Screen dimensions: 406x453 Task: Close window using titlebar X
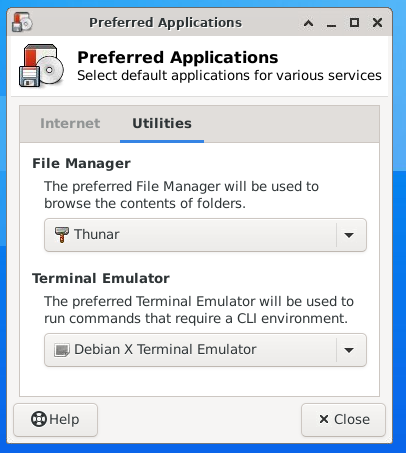click(377, 23)
